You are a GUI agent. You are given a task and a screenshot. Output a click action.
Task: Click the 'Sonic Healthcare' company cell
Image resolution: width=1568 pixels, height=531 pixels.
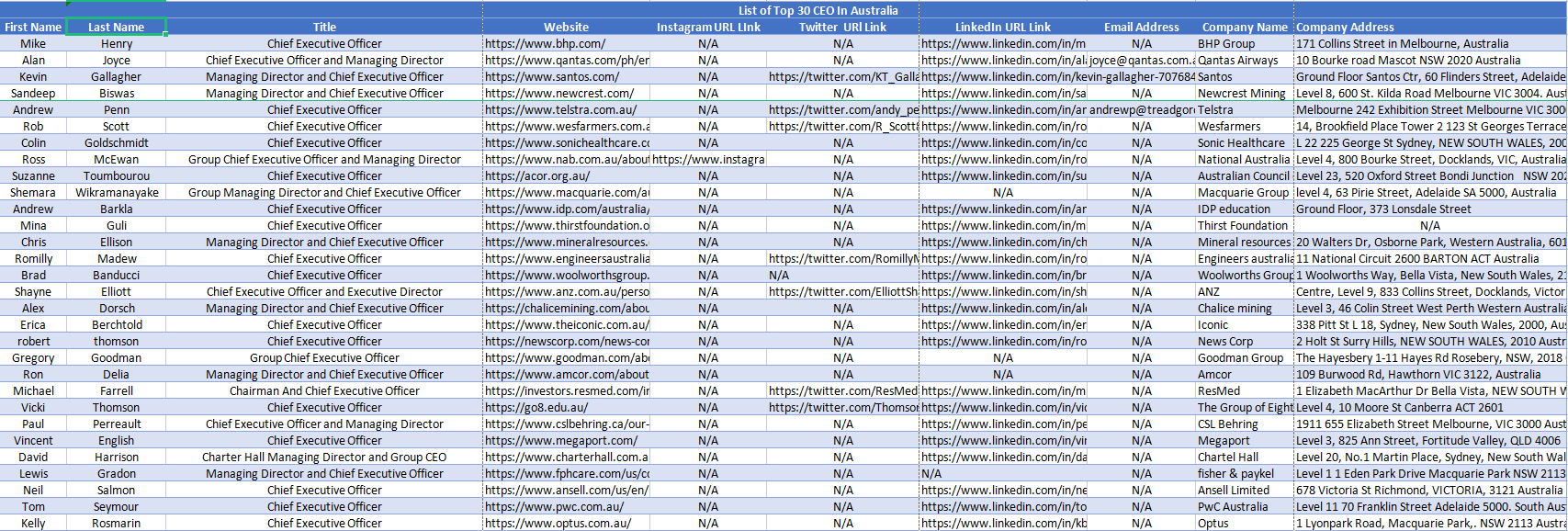(1245, 142)
